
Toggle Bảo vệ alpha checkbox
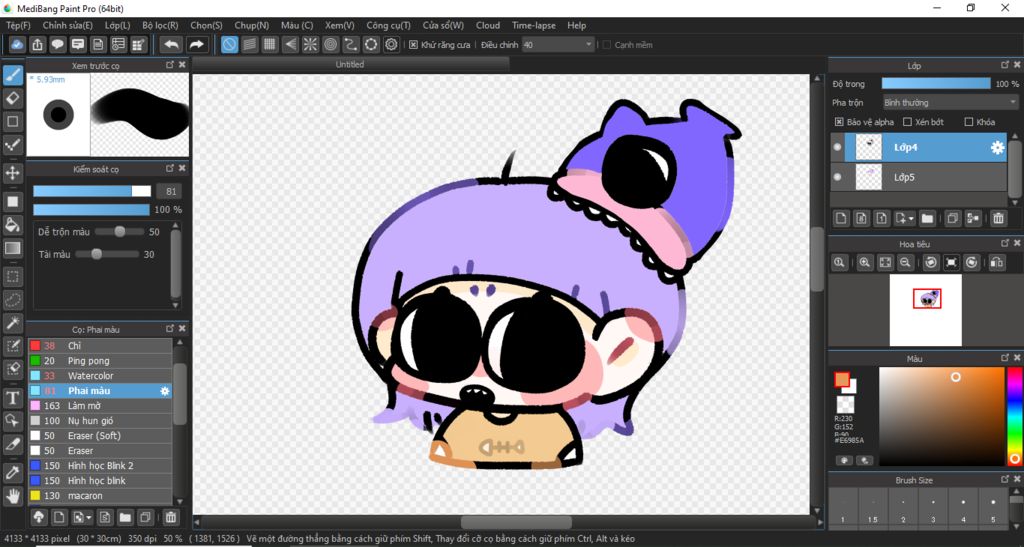pyautogui.click(x=839, y=122)
